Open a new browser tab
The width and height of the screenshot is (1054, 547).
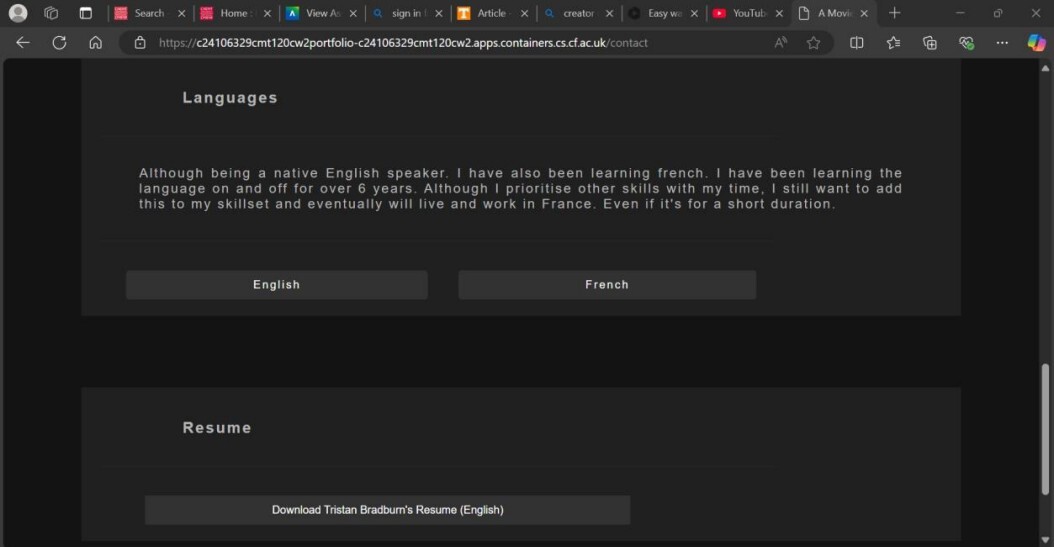[894, 13]
